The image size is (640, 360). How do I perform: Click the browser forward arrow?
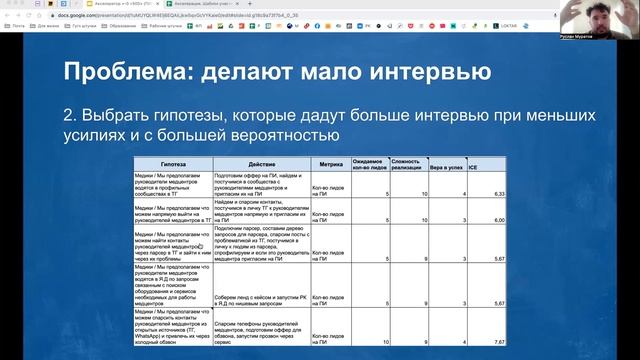pyautogui.click(x=18, y=15)
